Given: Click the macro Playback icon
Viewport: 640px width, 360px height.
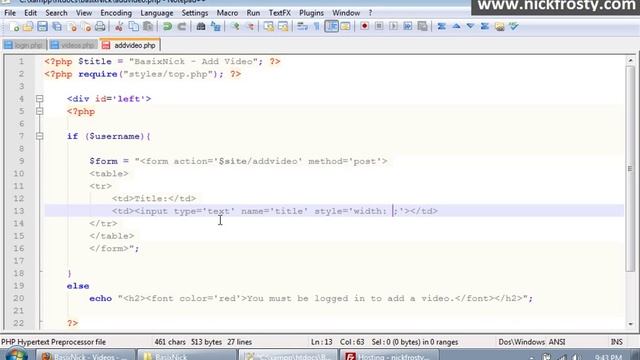Looking at the screenshot, I should [393, 27].
